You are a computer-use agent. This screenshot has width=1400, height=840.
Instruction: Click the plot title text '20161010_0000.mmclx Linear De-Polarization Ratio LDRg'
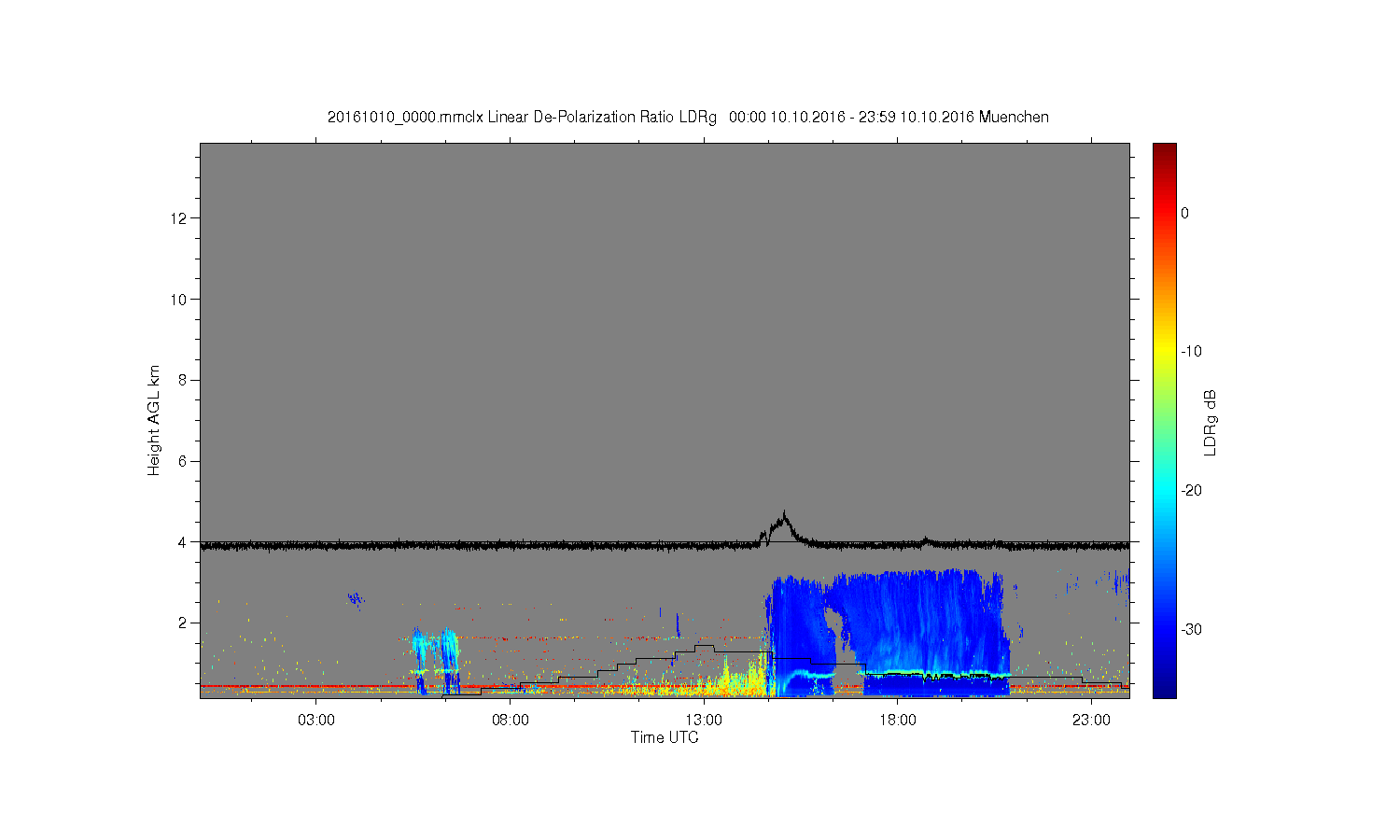(x=522, y=118)
